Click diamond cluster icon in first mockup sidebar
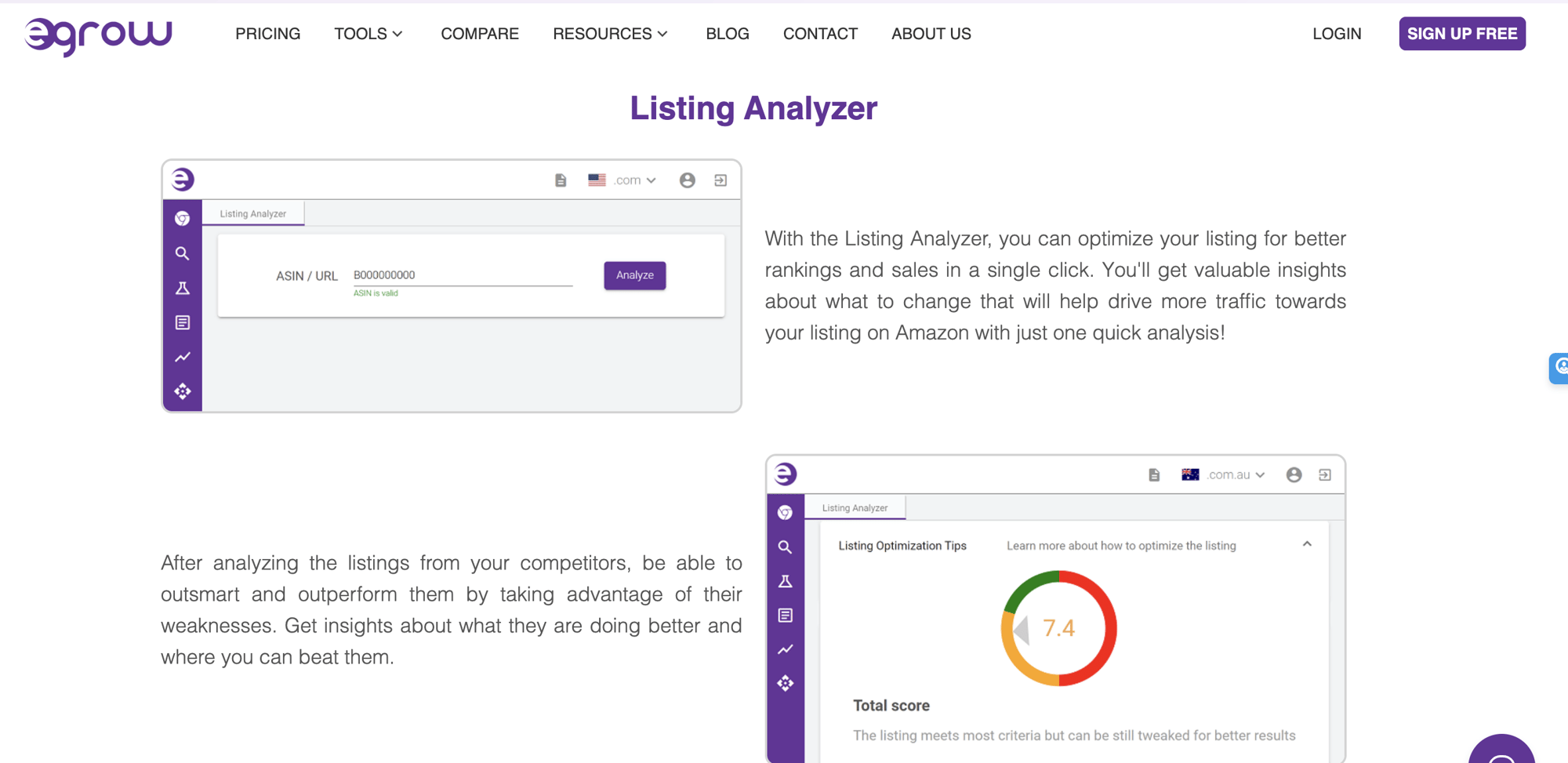 [x=183, y=391]
